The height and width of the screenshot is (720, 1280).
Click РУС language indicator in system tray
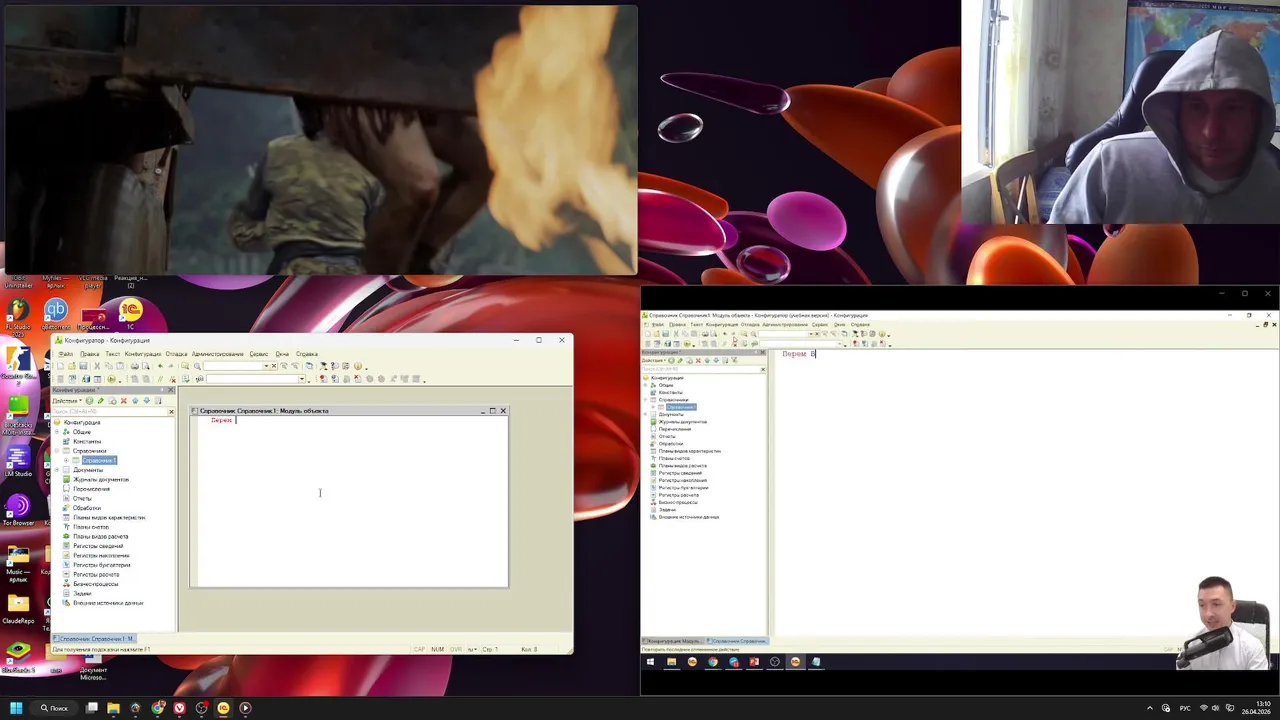click(x=1185, y=708)
